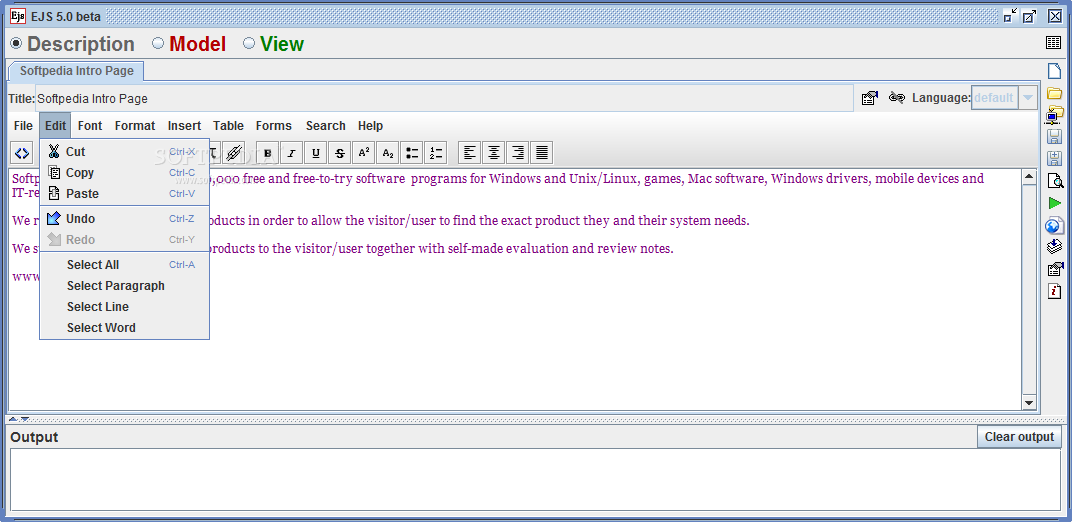The height and width of the screenshot is (522, 1072).
Task: Open the Format menu
Action: click(x=135, y=126)
